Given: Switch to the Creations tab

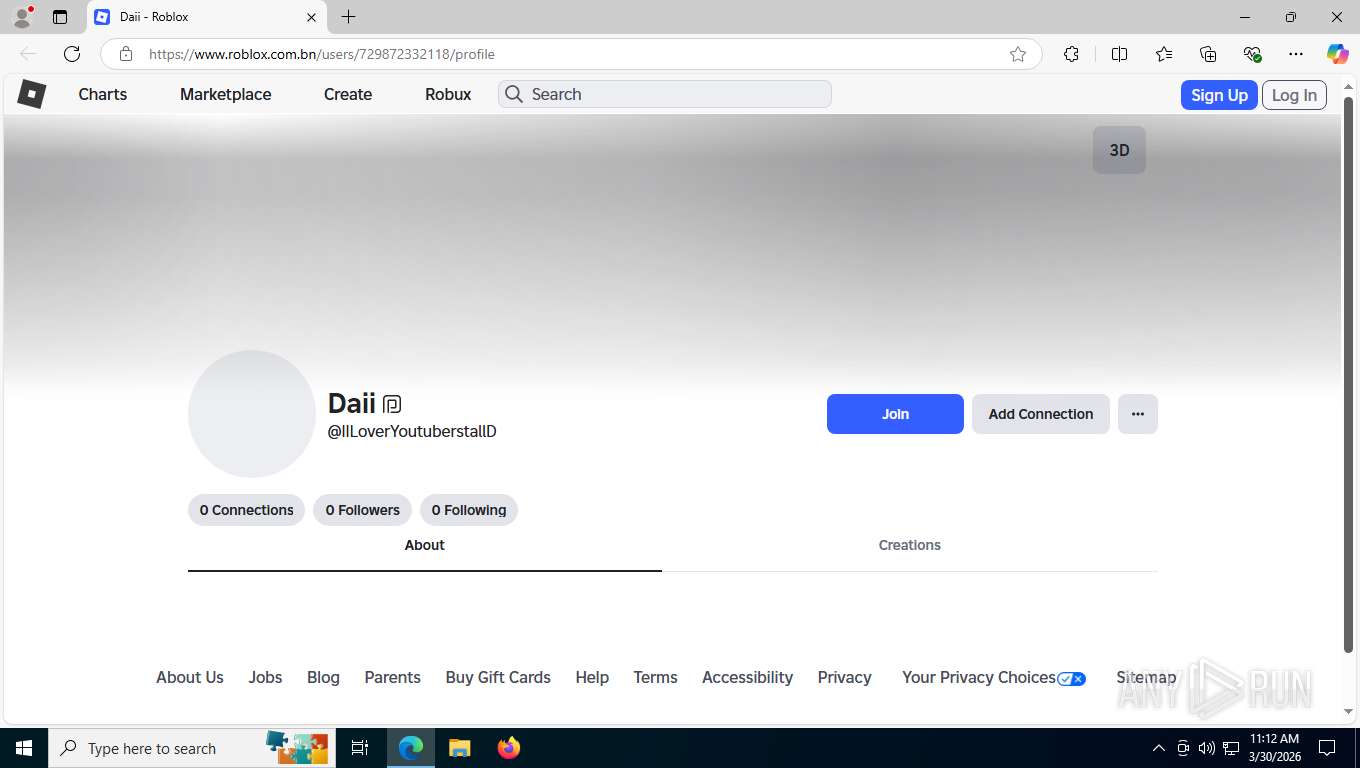Looking at the screenshot, I should click(x=910, y=546).
